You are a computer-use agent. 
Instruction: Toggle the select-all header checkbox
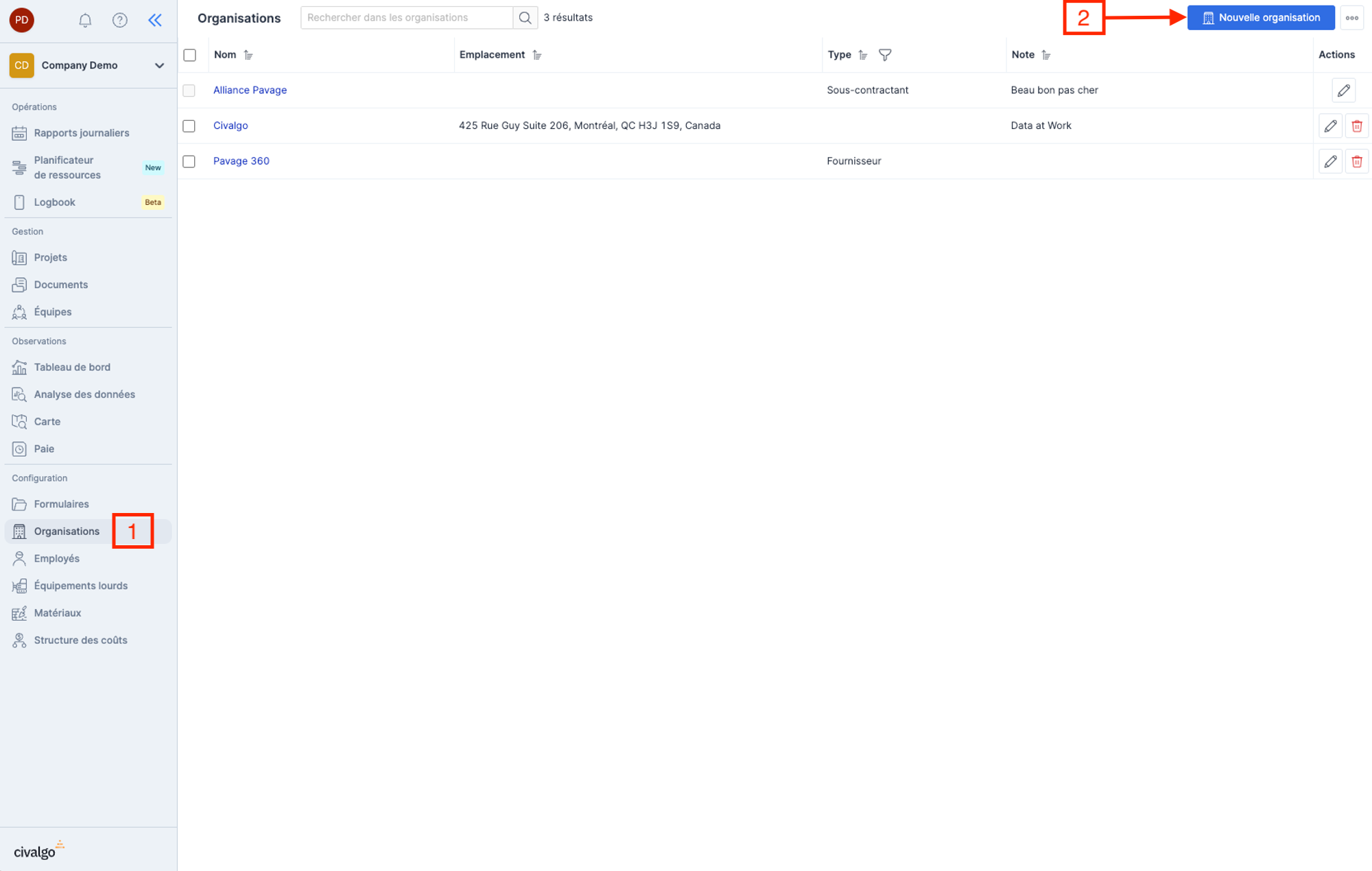[x=190, y=55]
